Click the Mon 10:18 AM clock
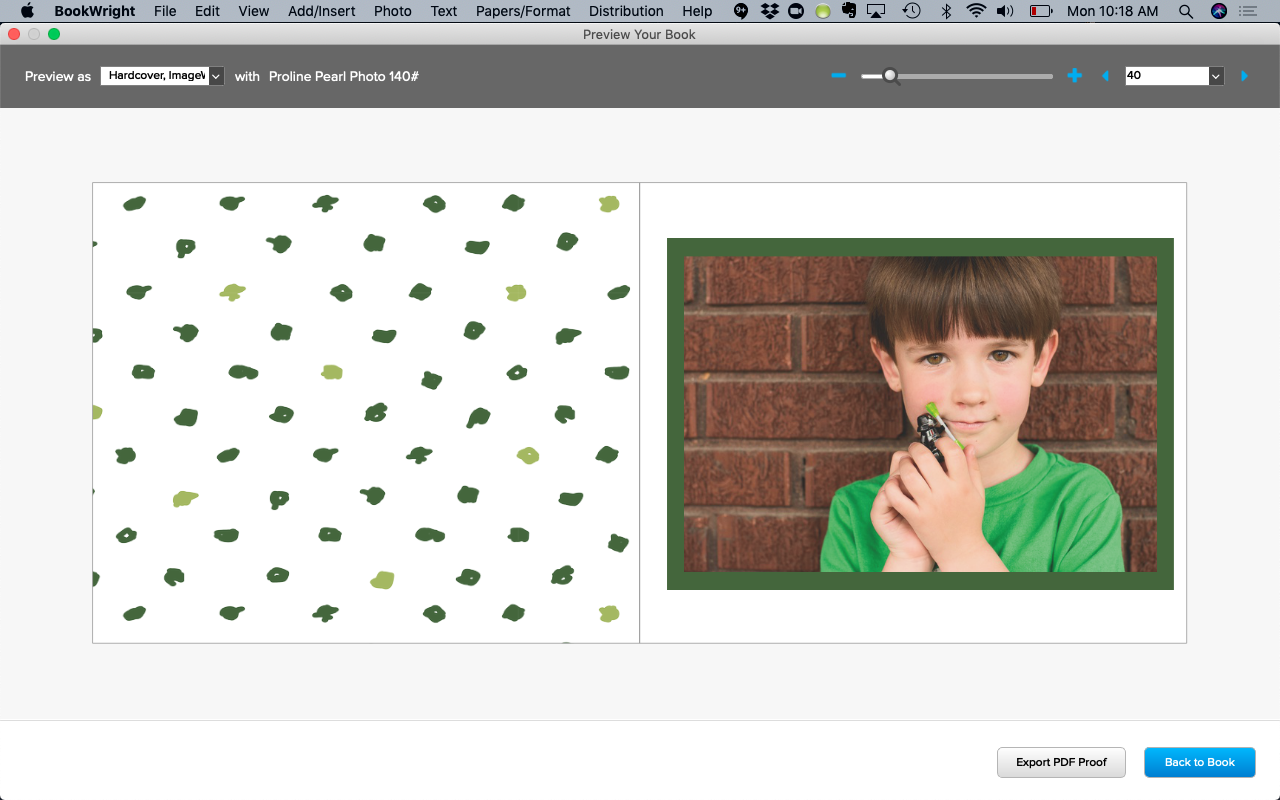This screenshot has height=800, width=1280. [x=1113, y=11]
